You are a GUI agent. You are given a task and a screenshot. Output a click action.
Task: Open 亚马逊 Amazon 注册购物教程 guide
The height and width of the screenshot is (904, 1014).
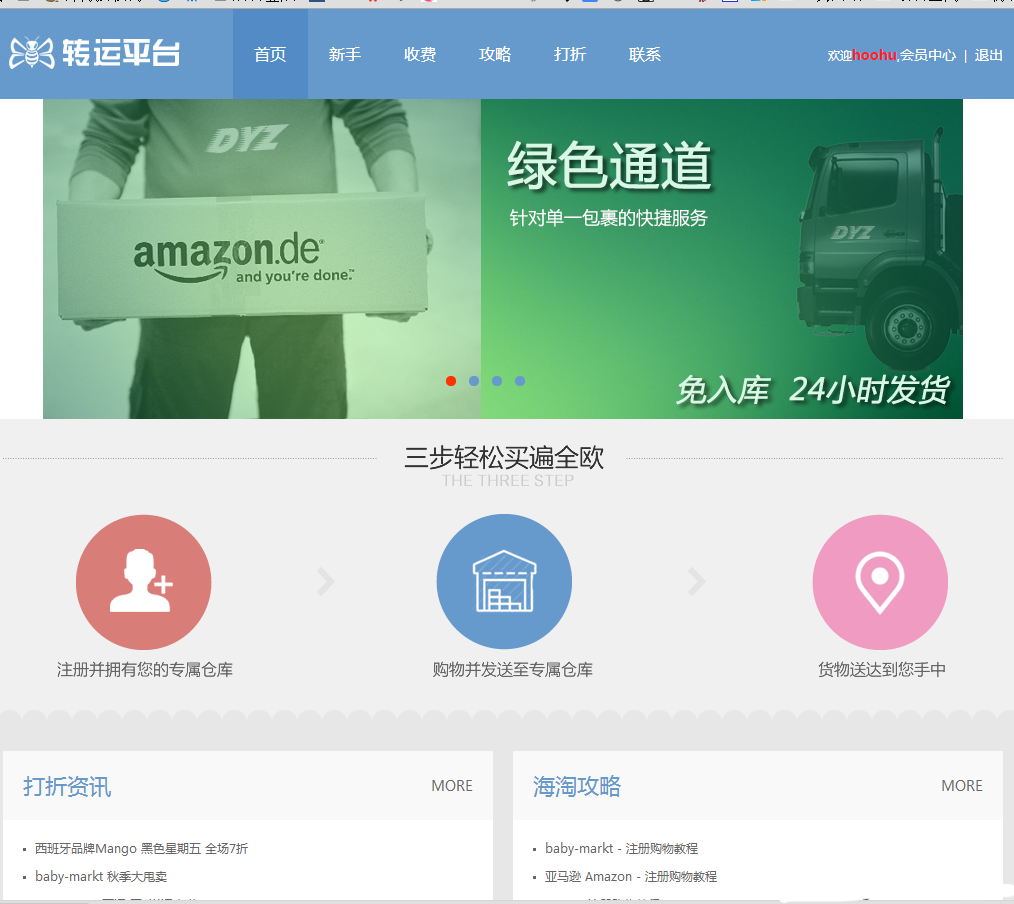[631, 877]
